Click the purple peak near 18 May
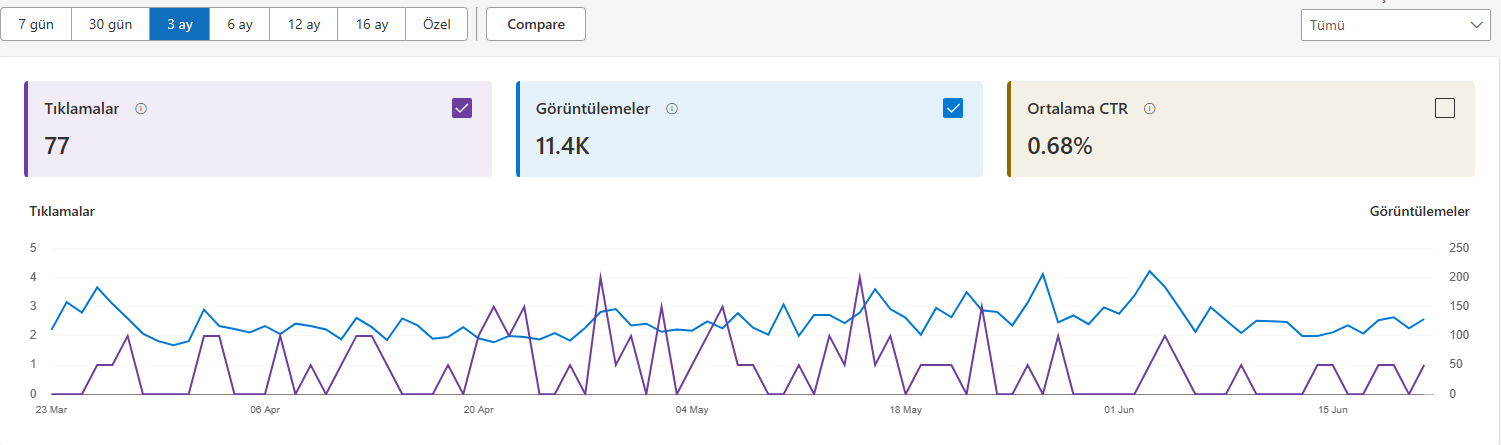This screenshot has width=1501, height=445. pos(860,277)
